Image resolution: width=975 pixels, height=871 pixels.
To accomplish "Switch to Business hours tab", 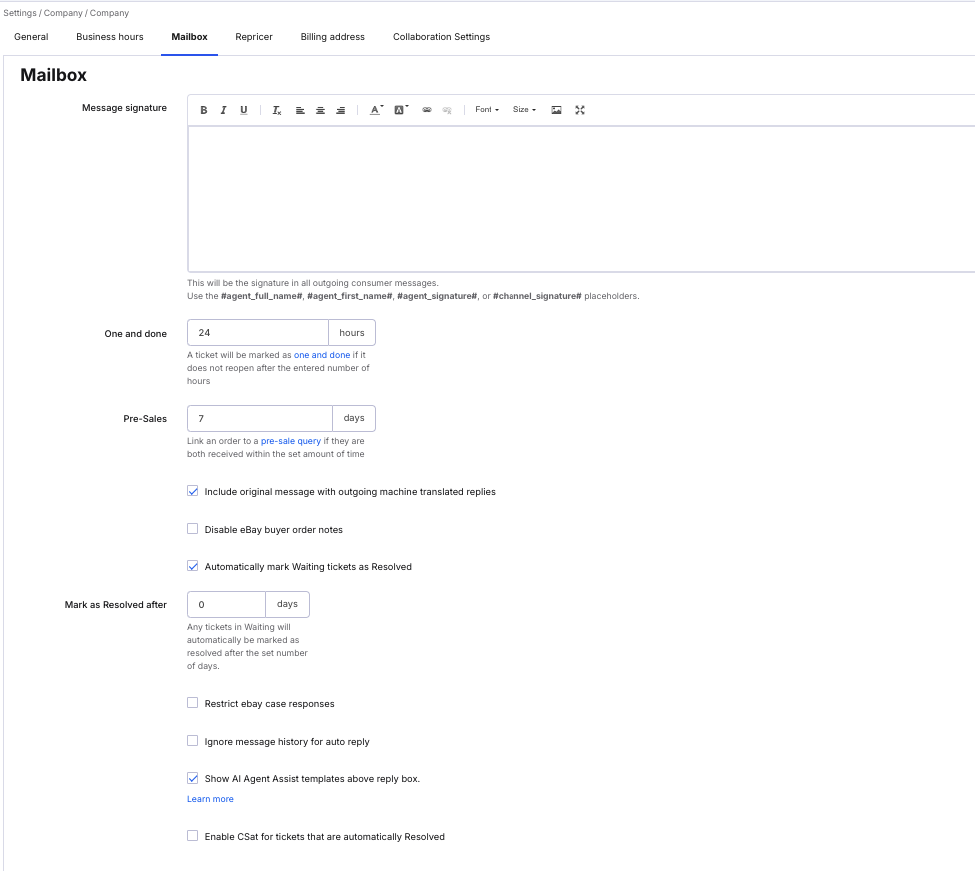I will pyautogui.click(x=109, y=37).
